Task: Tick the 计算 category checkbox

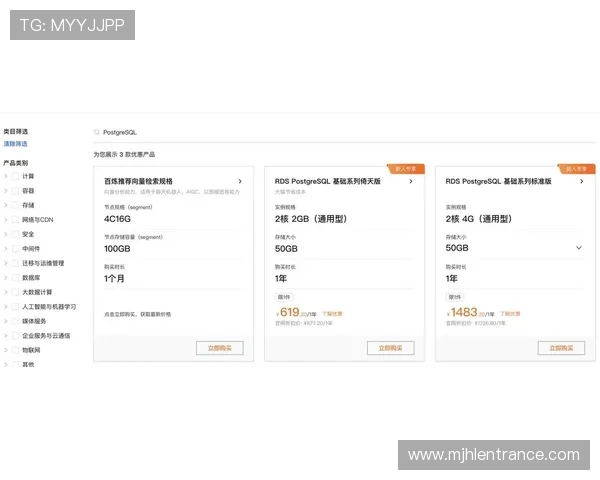Action: tap(15, 176)
